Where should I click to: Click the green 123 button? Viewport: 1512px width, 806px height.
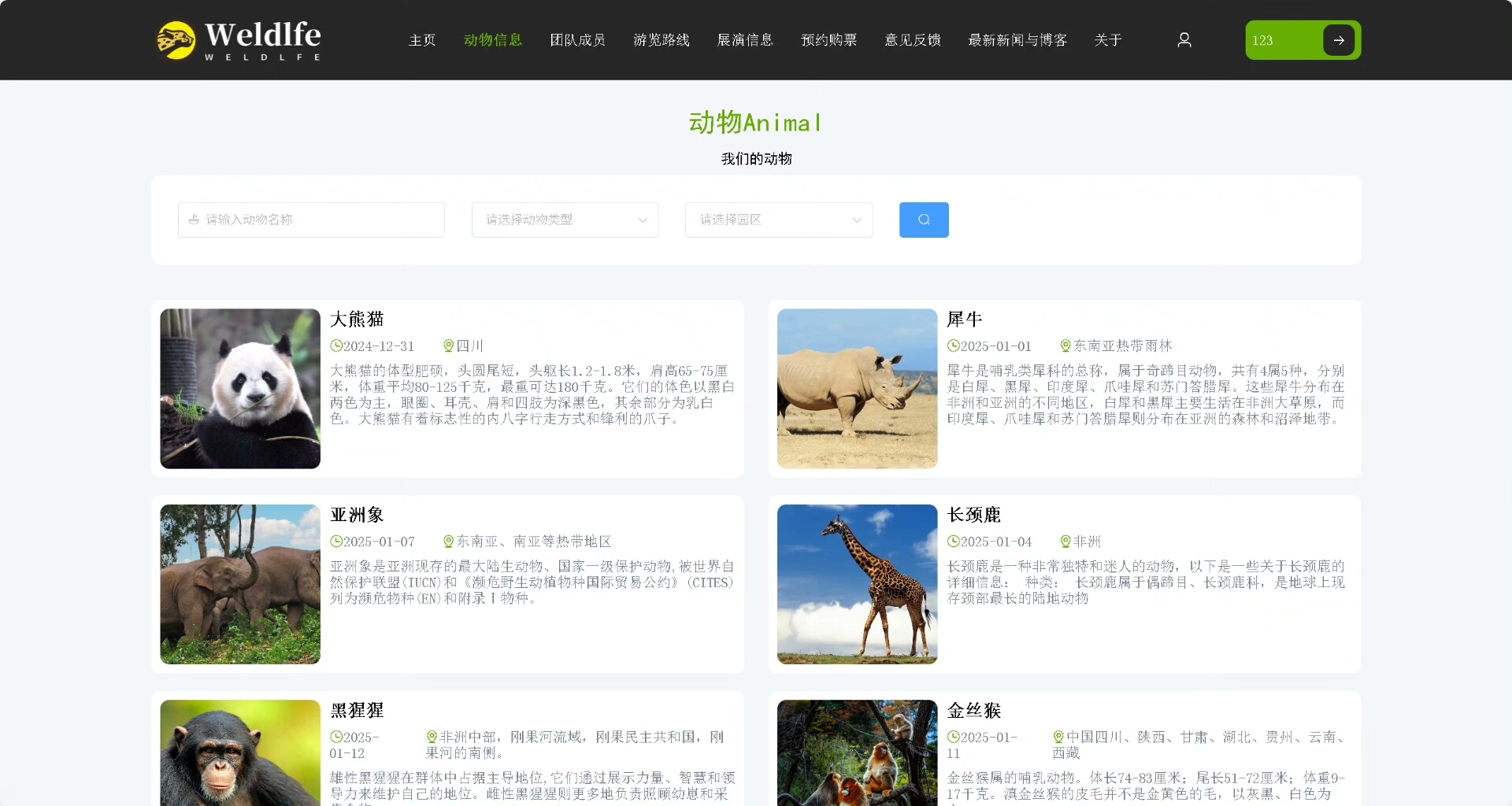pyautogui.click(x=1303, y=40)
